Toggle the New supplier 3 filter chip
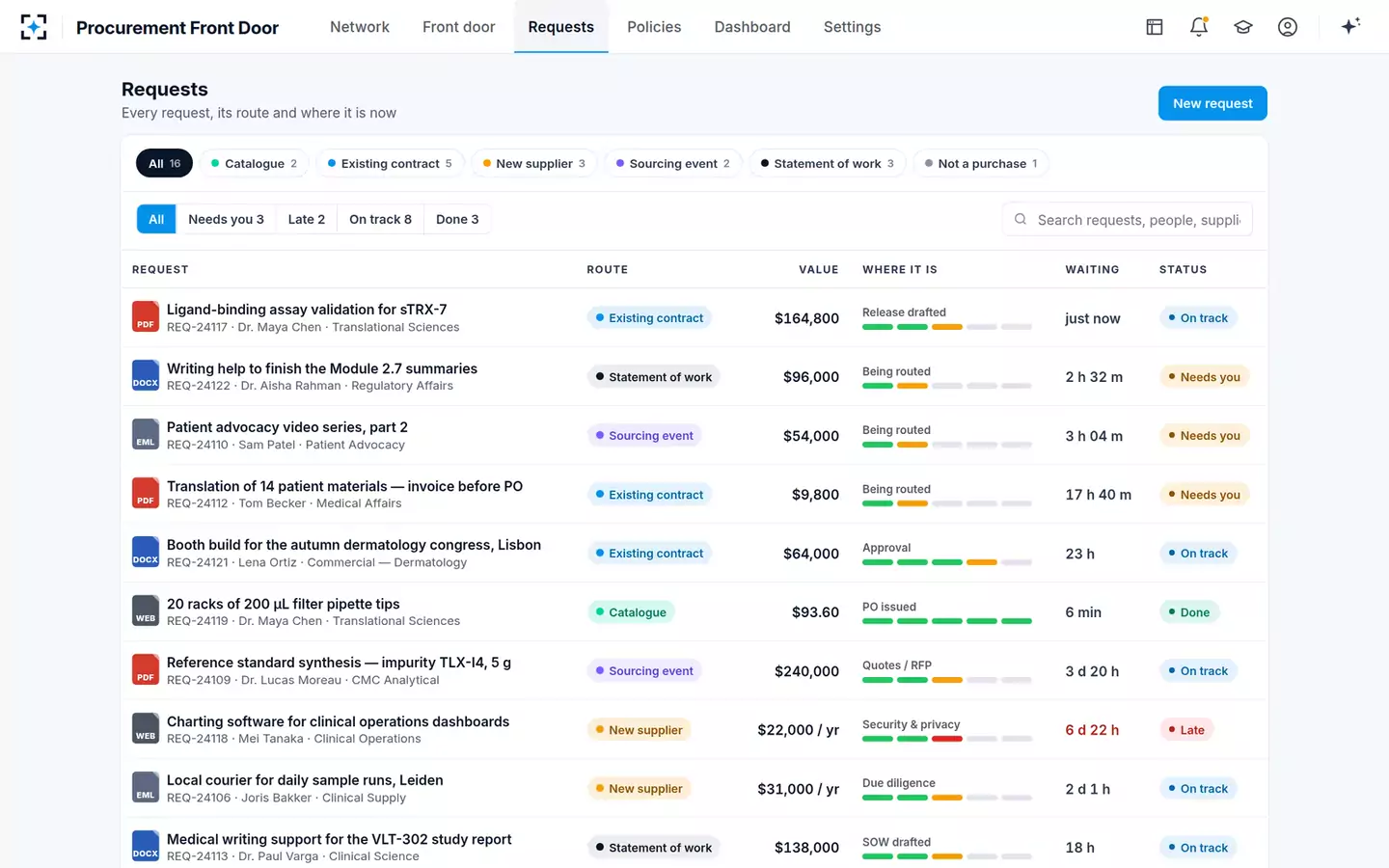Screen dimensions: 1389x868 (x=534, y=164)
